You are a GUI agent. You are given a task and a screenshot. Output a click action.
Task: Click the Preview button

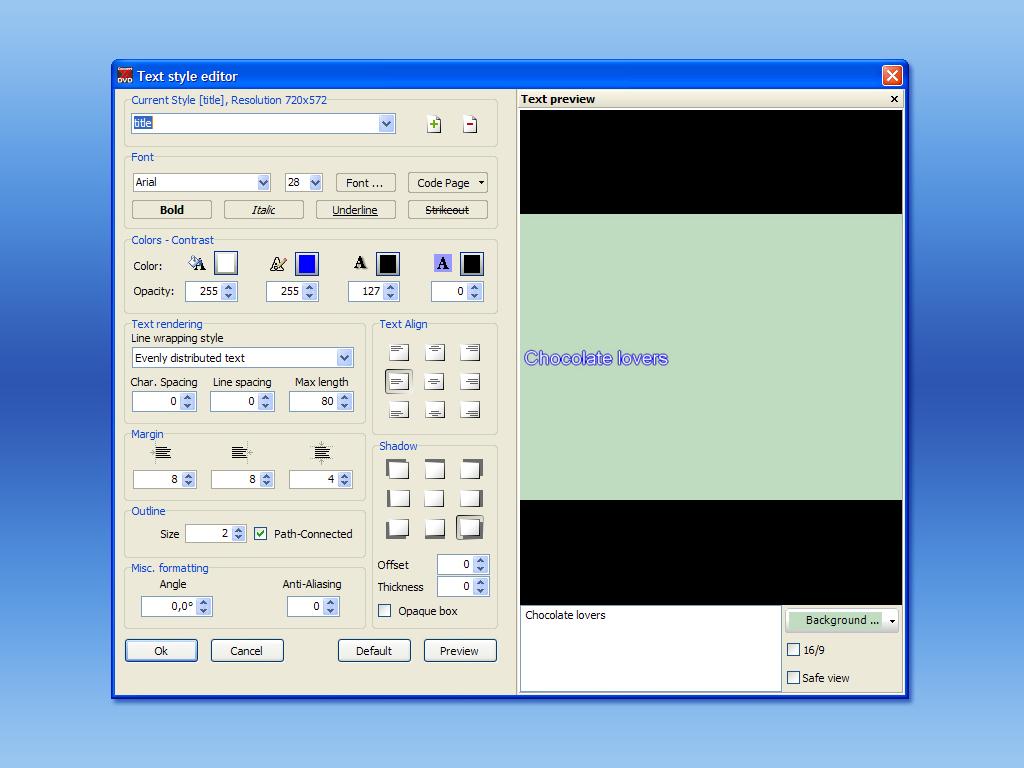pos(460,650)
